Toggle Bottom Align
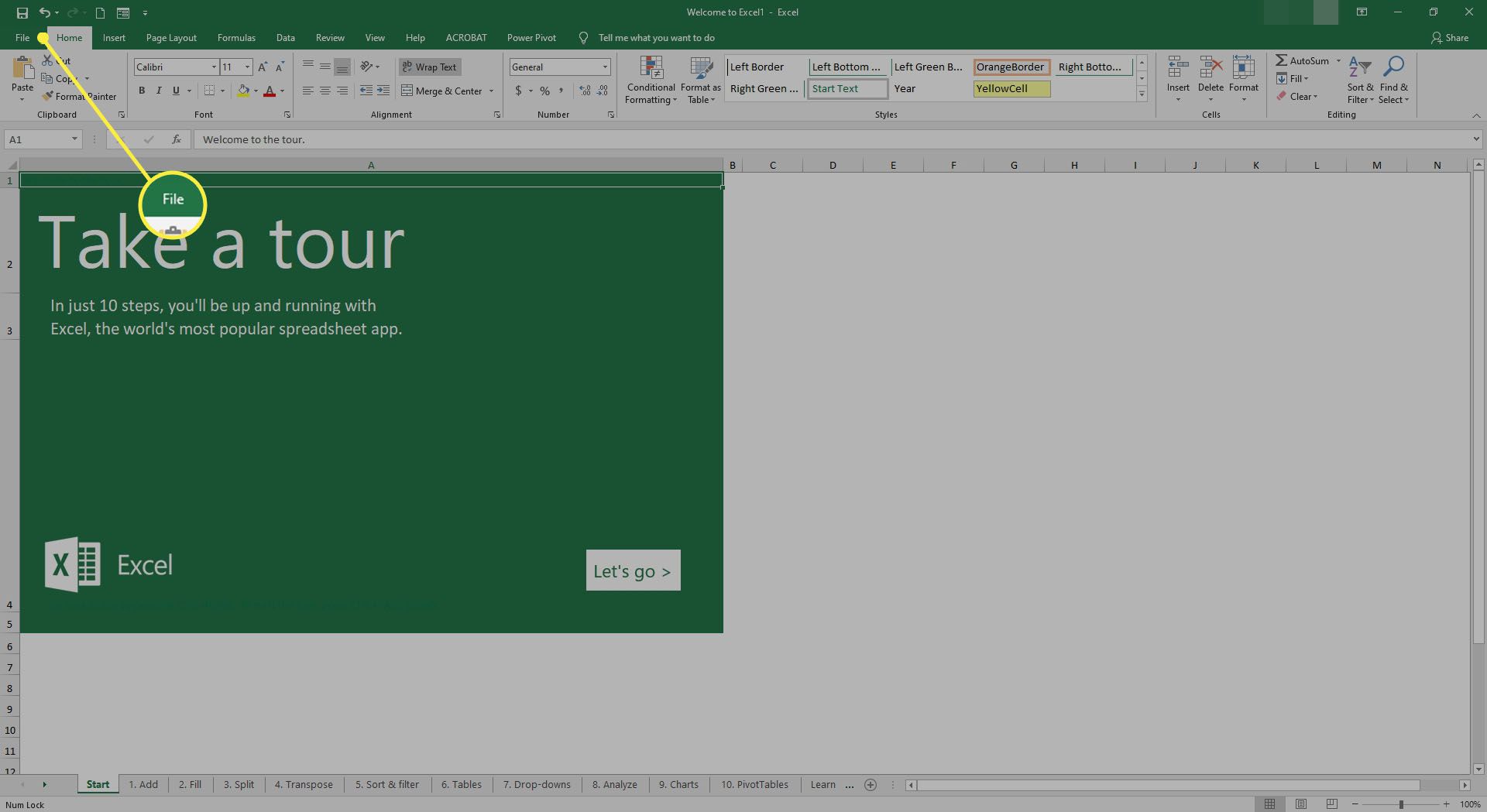The image size is (1487, 812). coord(342,67)
